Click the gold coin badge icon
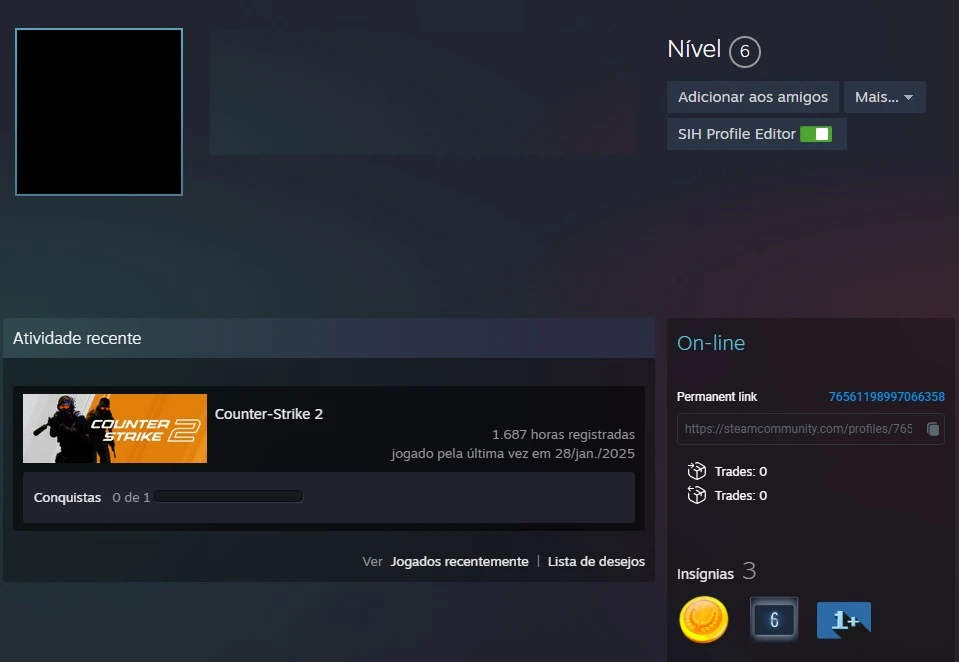The height and width of the screenshot is (662, 959). tap(703, 619)
